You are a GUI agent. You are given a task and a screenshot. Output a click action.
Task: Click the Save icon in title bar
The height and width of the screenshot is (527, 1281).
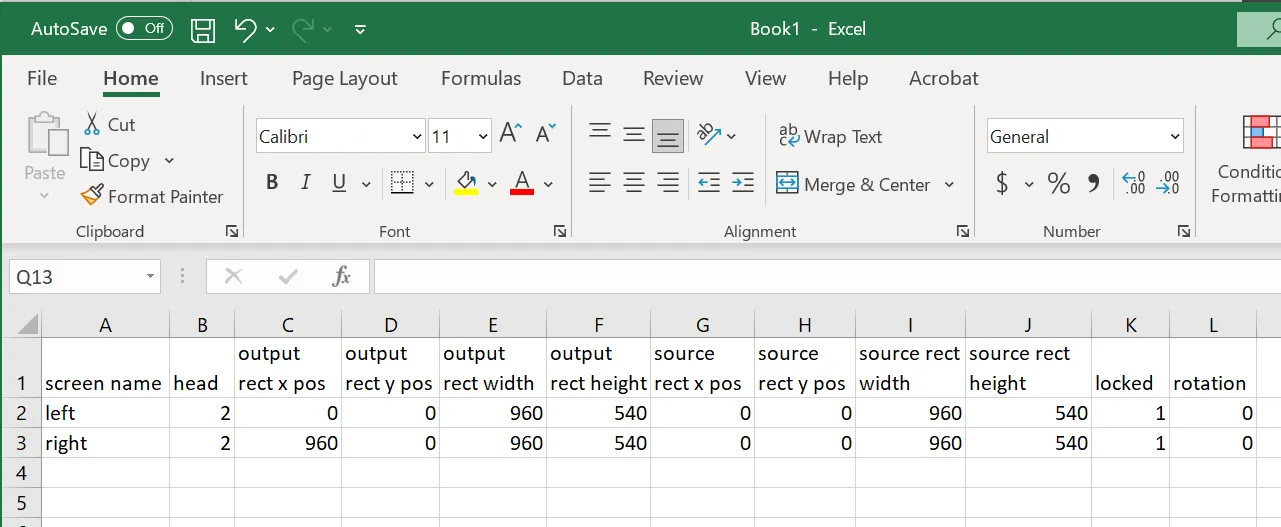[203, 29]
